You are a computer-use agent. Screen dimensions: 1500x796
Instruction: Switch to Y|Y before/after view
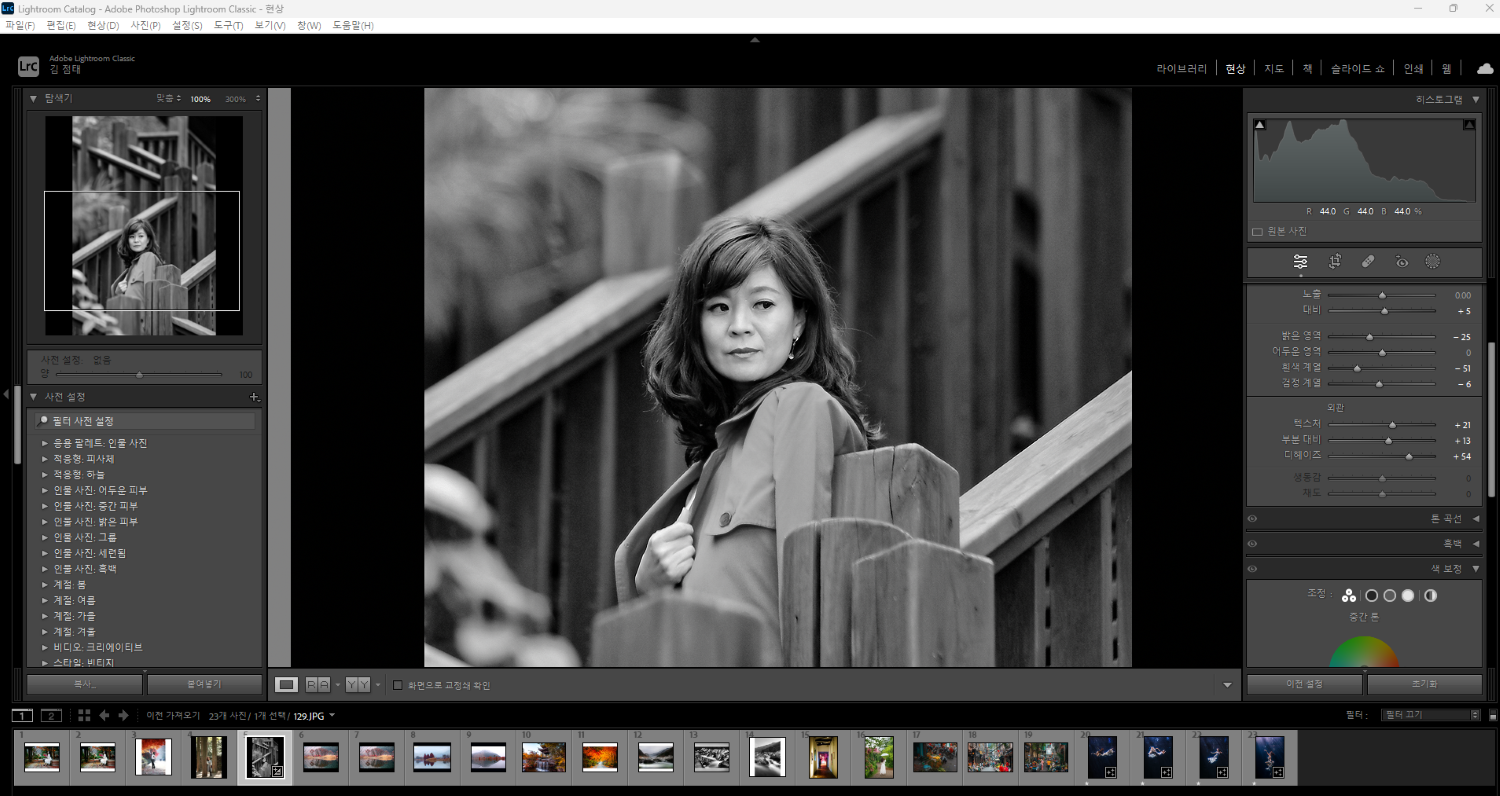(x=357, y=685)
